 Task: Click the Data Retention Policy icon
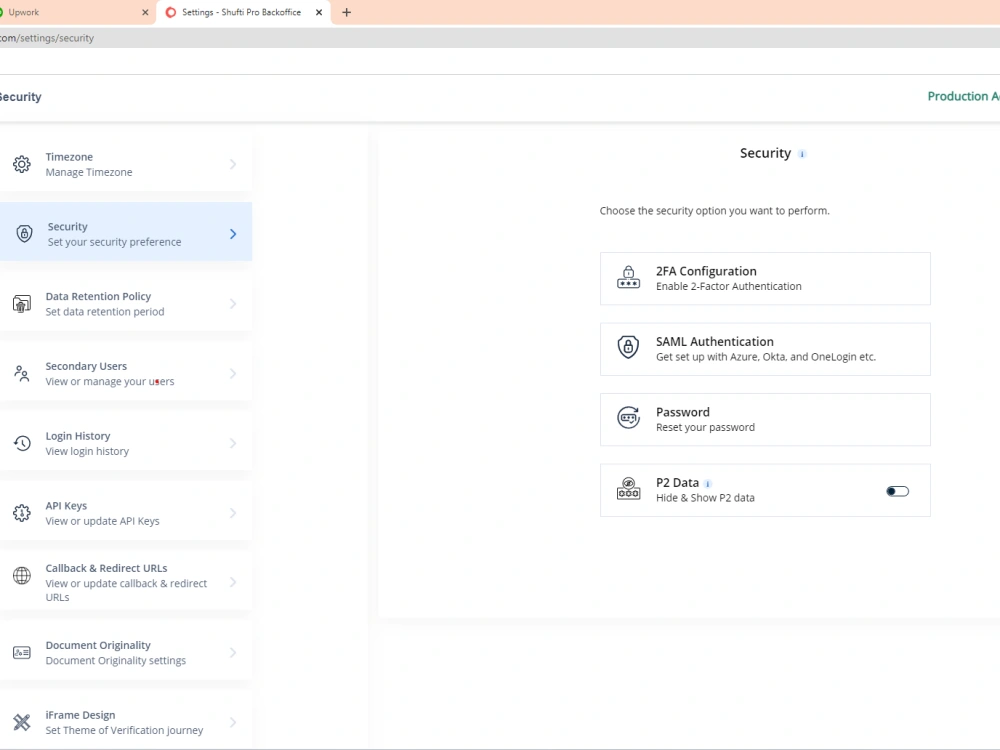(x=22, y=304)
